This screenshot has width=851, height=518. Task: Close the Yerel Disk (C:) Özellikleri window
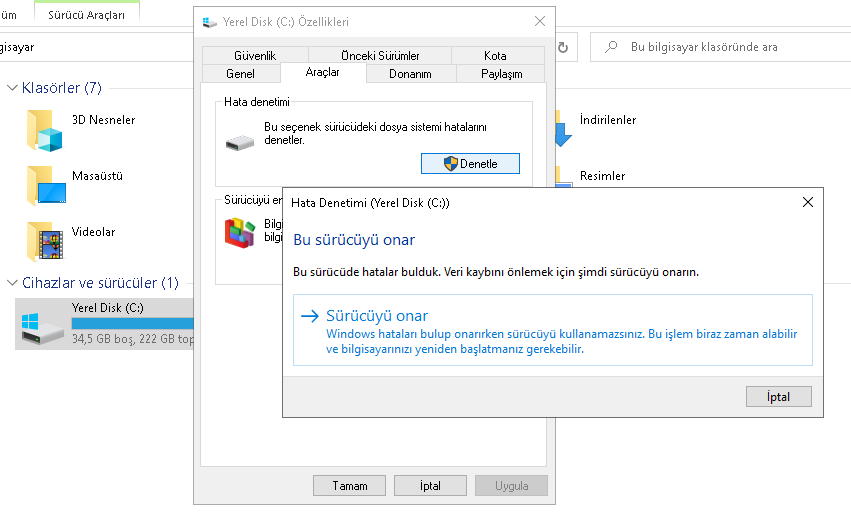[539, 21]
